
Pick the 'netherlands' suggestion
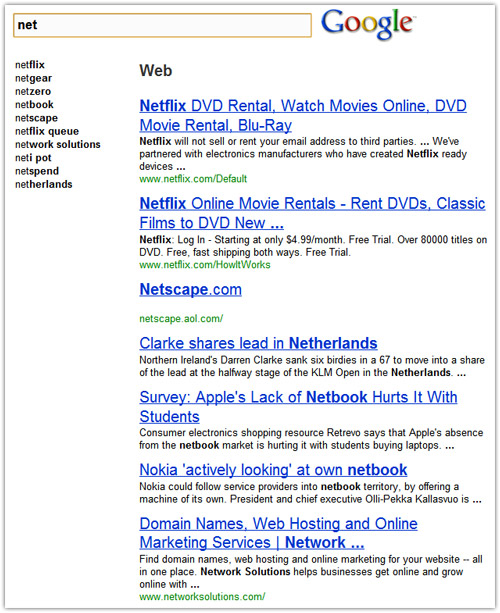44,185
